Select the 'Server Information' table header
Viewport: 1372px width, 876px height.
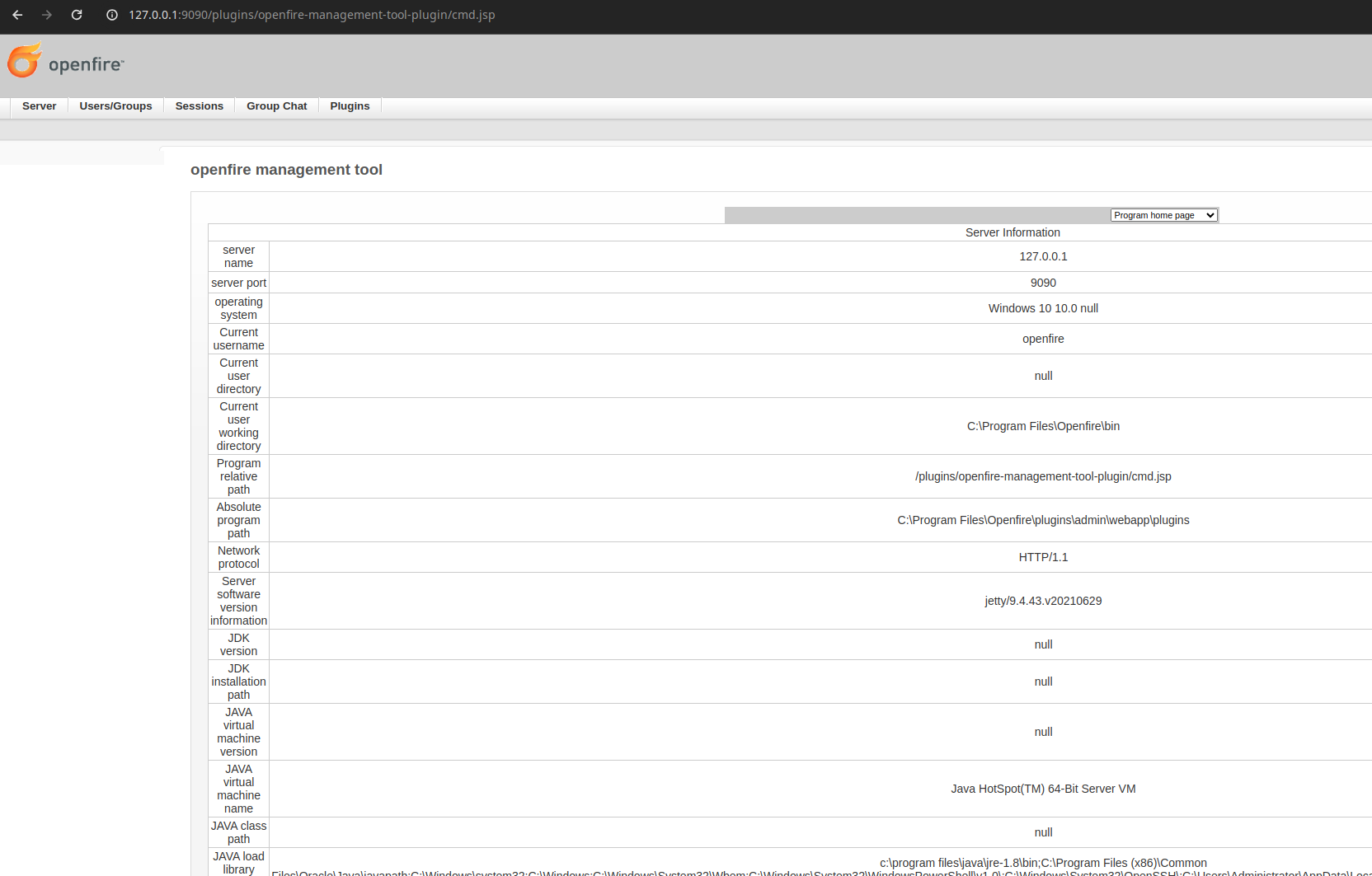1013,232
